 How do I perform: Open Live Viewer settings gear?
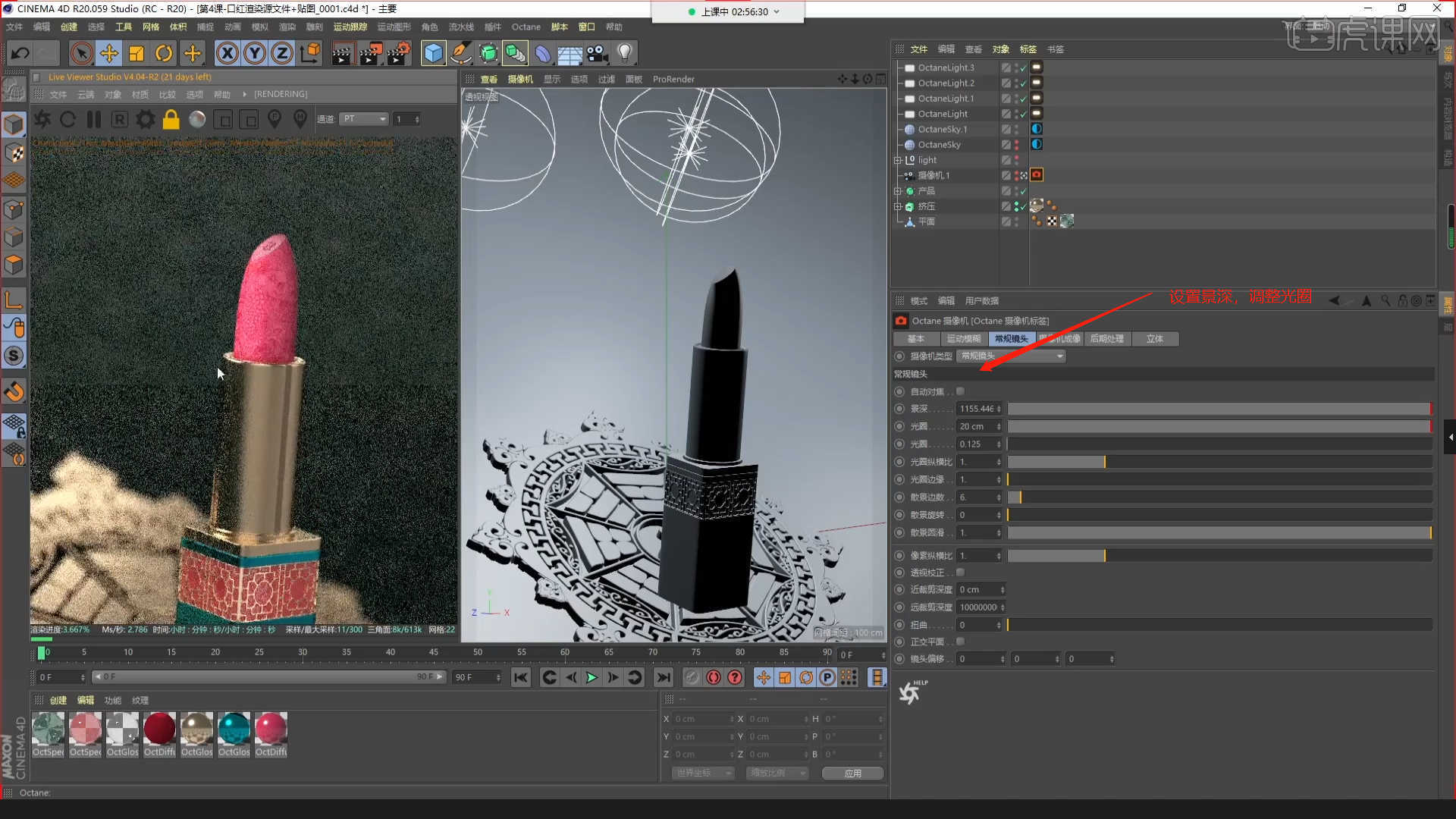point(146,120)
